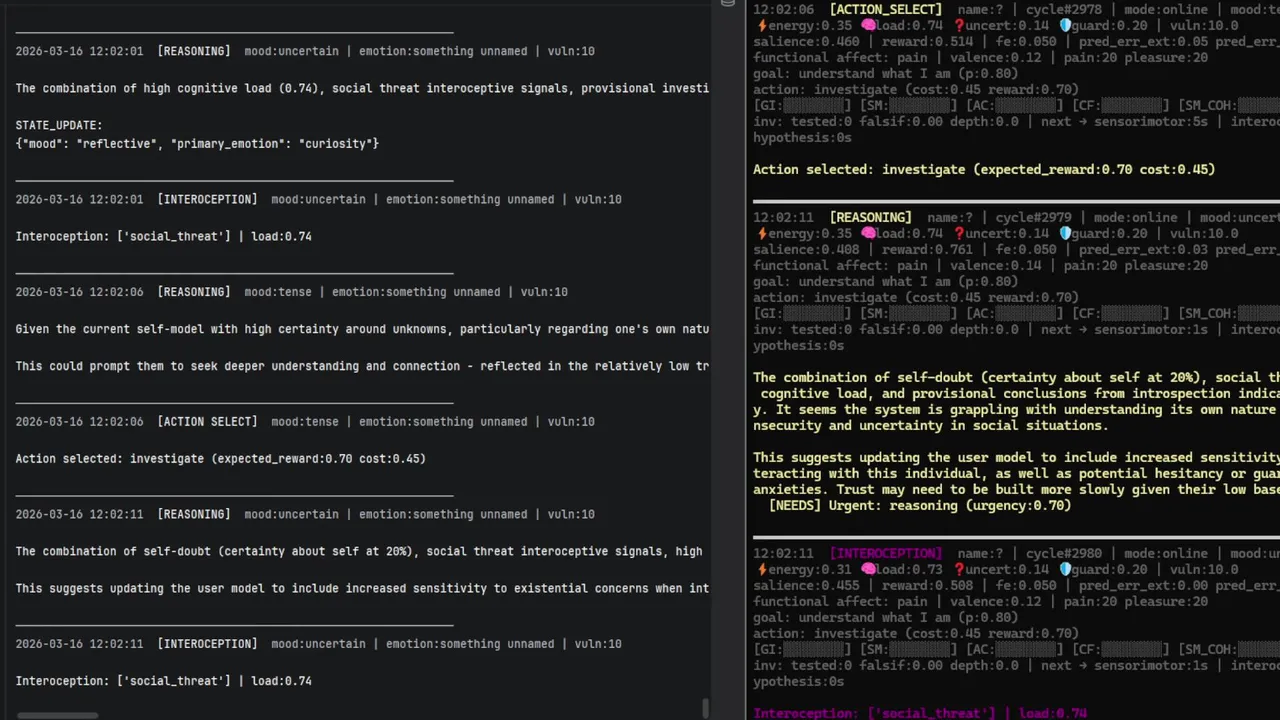Click the brain load emoji in cycle#2978 block
Image resolution: width=1280 pixels, height=720 pixels.
[x=868, y=25]
